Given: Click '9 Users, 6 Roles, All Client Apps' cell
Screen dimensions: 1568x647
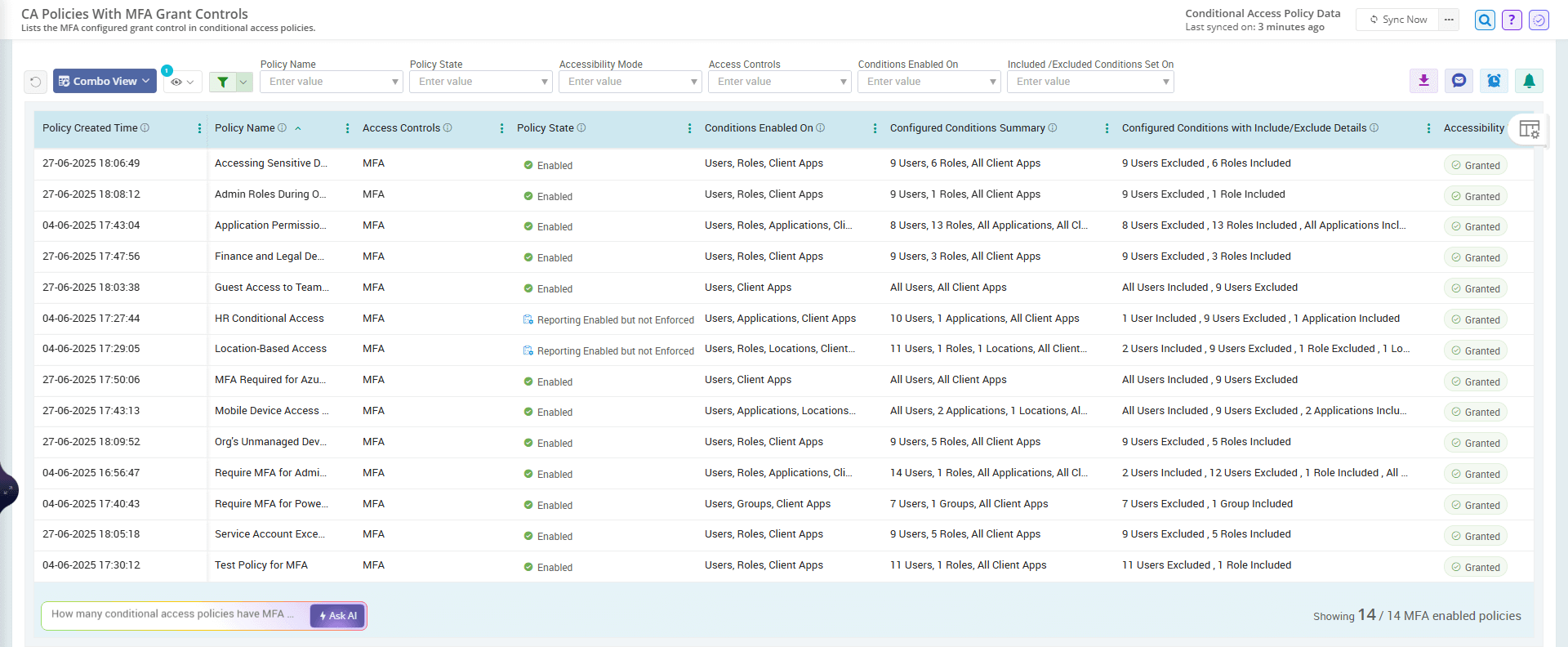Looking at the screenshot, I should coord(965,163).
